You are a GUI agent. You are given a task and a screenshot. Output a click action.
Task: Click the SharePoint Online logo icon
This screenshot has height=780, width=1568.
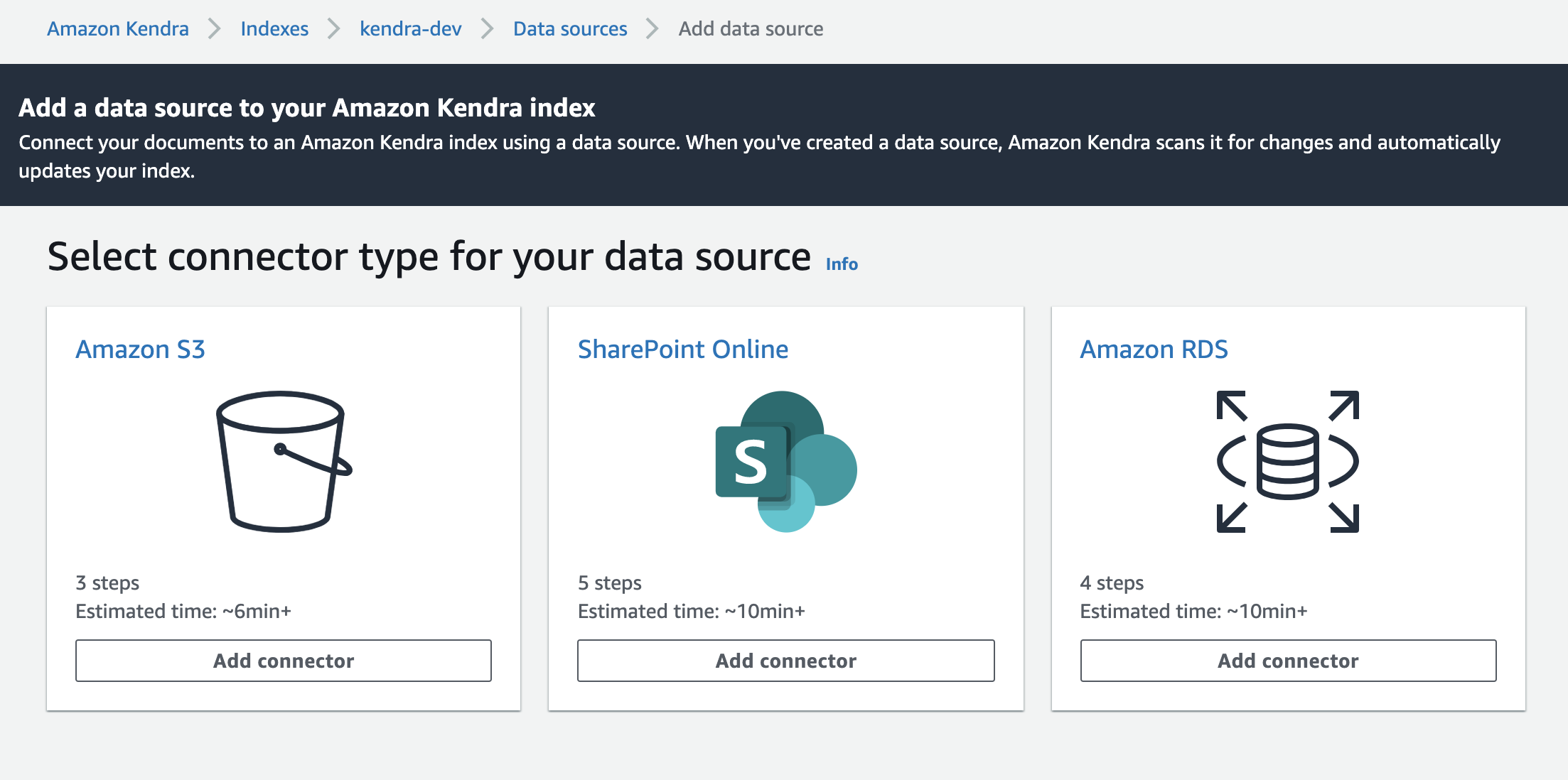tap(785, 461)
